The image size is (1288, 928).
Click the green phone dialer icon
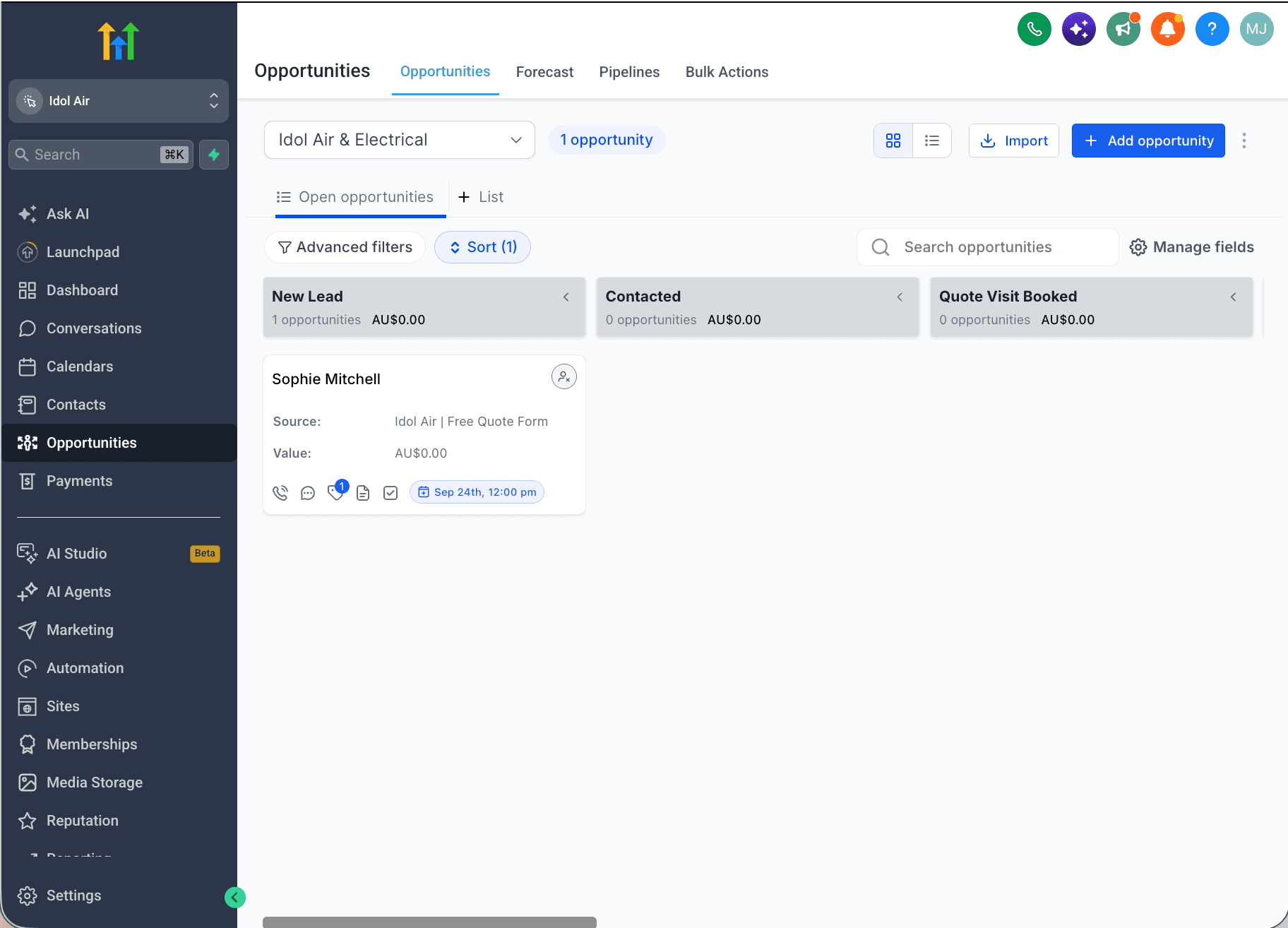pos(1034,29)
